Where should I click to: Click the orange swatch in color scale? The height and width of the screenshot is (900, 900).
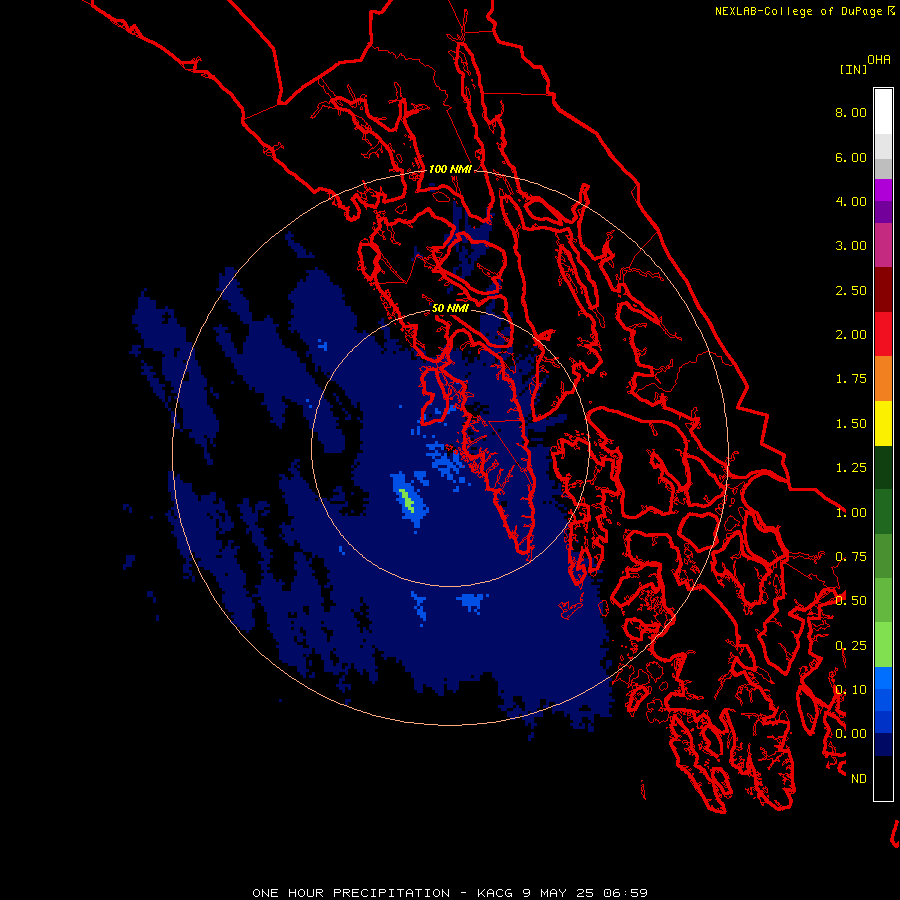pos(883,378)
